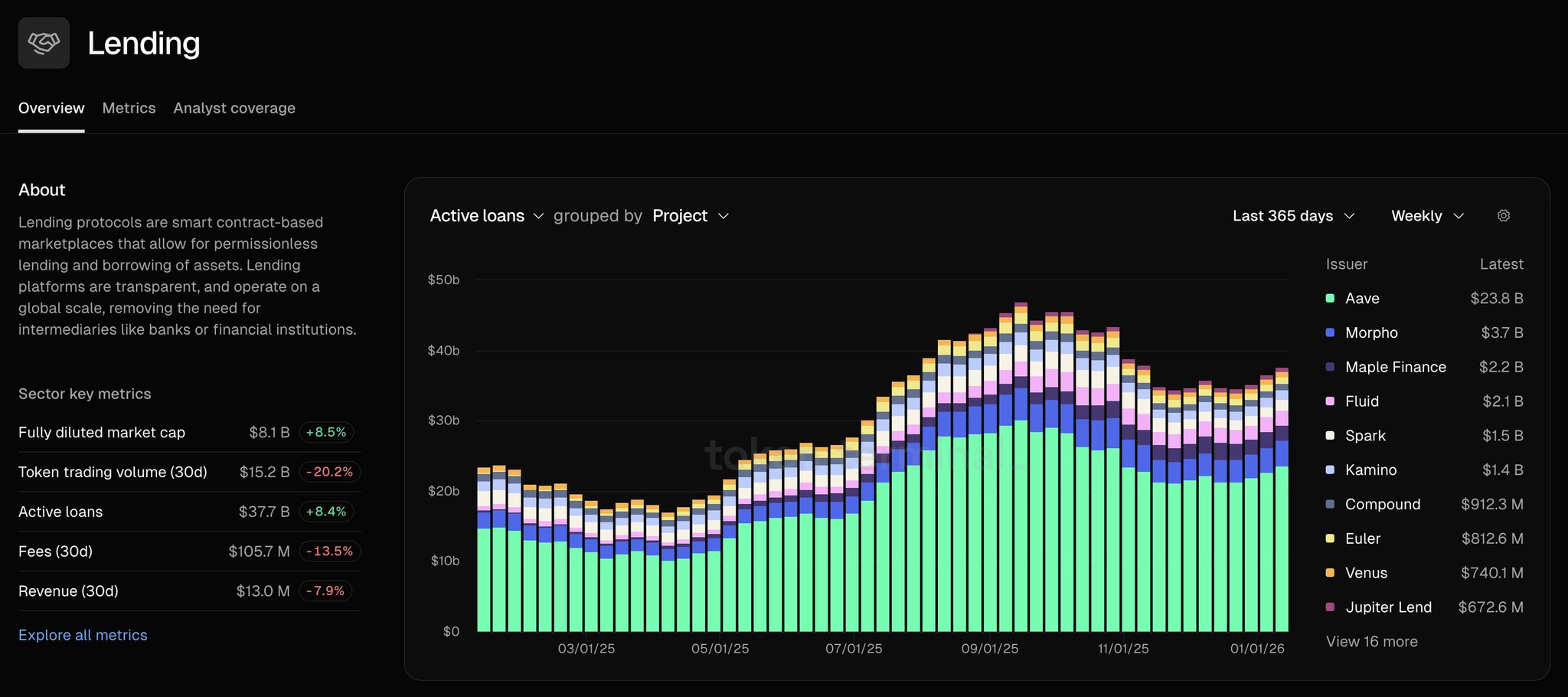Screen dimensions: 1568x697
Task: Click the Venus legend marker icon
Action: (x=1330, y=573)
